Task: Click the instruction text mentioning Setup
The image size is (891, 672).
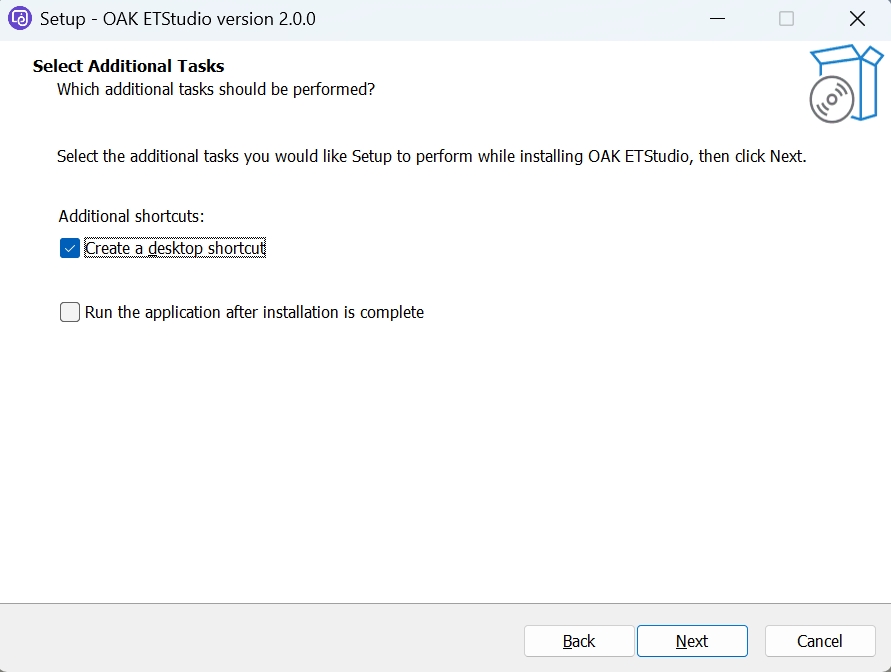Action: click(x=431, y=156)
